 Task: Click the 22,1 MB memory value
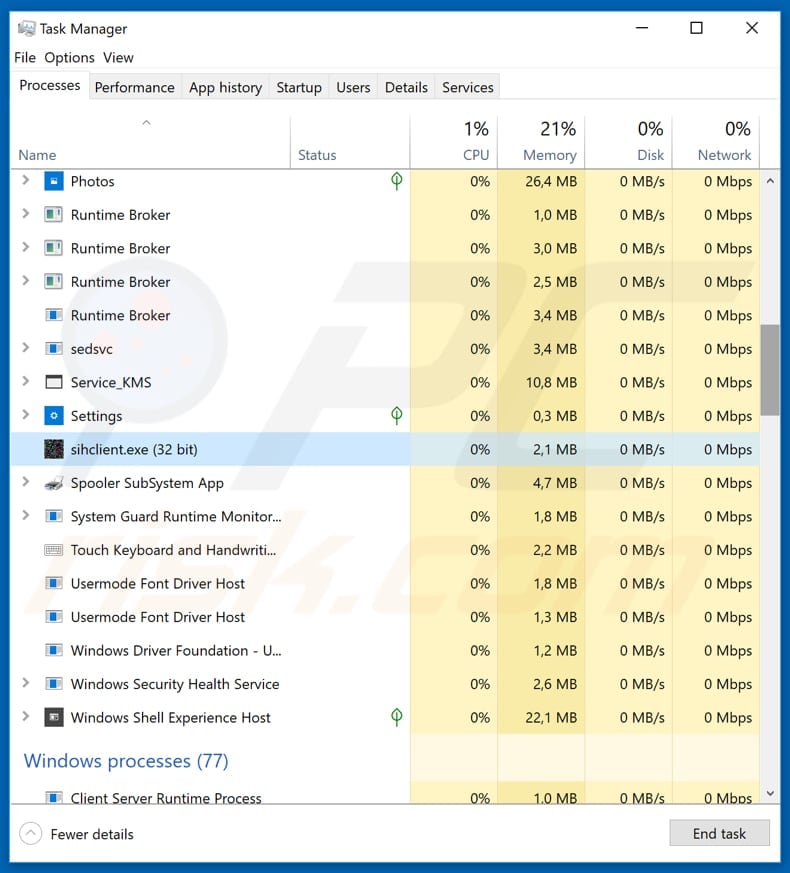[551, 718]
